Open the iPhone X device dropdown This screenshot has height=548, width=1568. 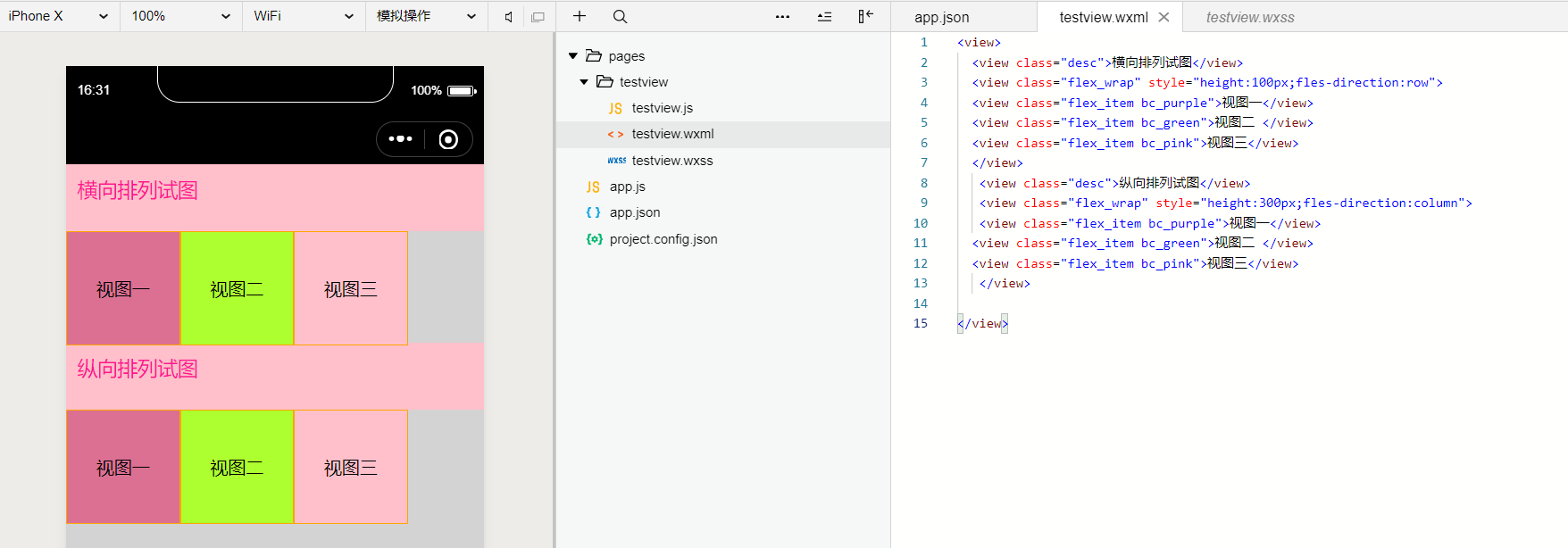click(59, 16)
